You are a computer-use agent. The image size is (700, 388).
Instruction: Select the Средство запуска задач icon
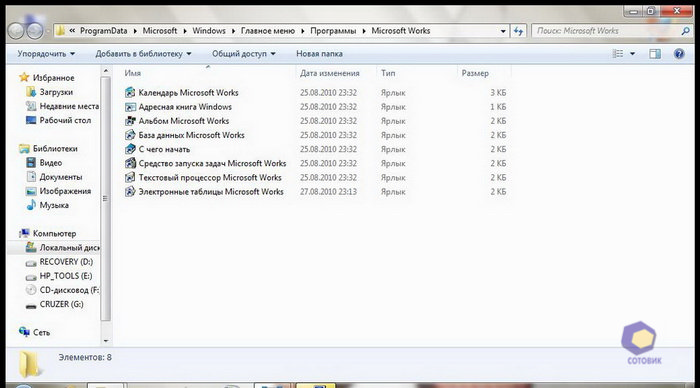coord(130,163)
